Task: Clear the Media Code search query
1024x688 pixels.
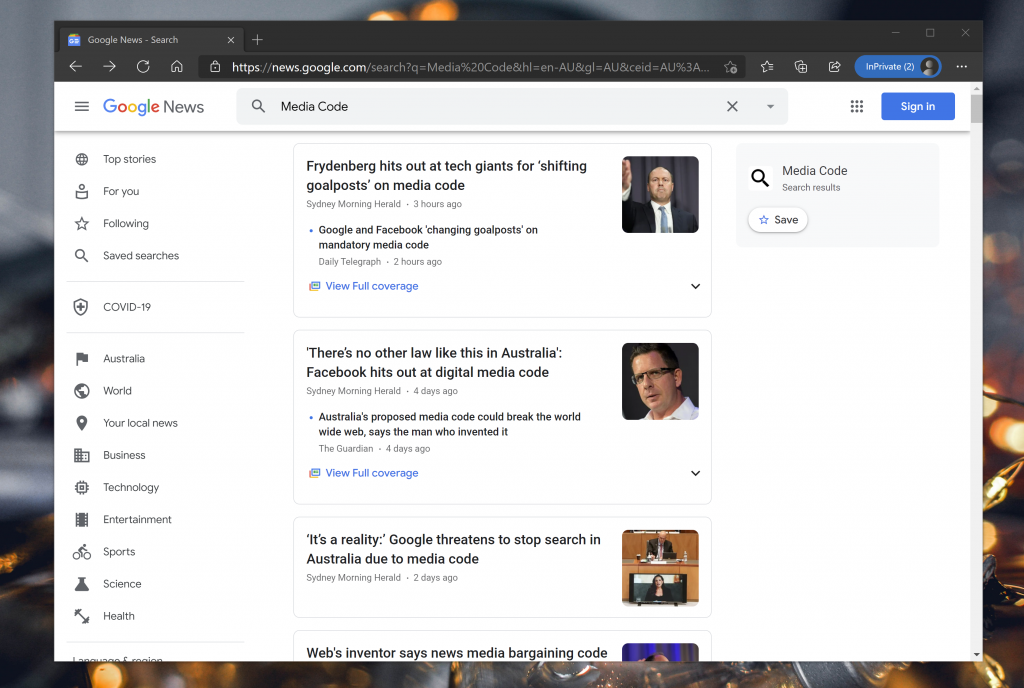Action: tap(732, 106)
